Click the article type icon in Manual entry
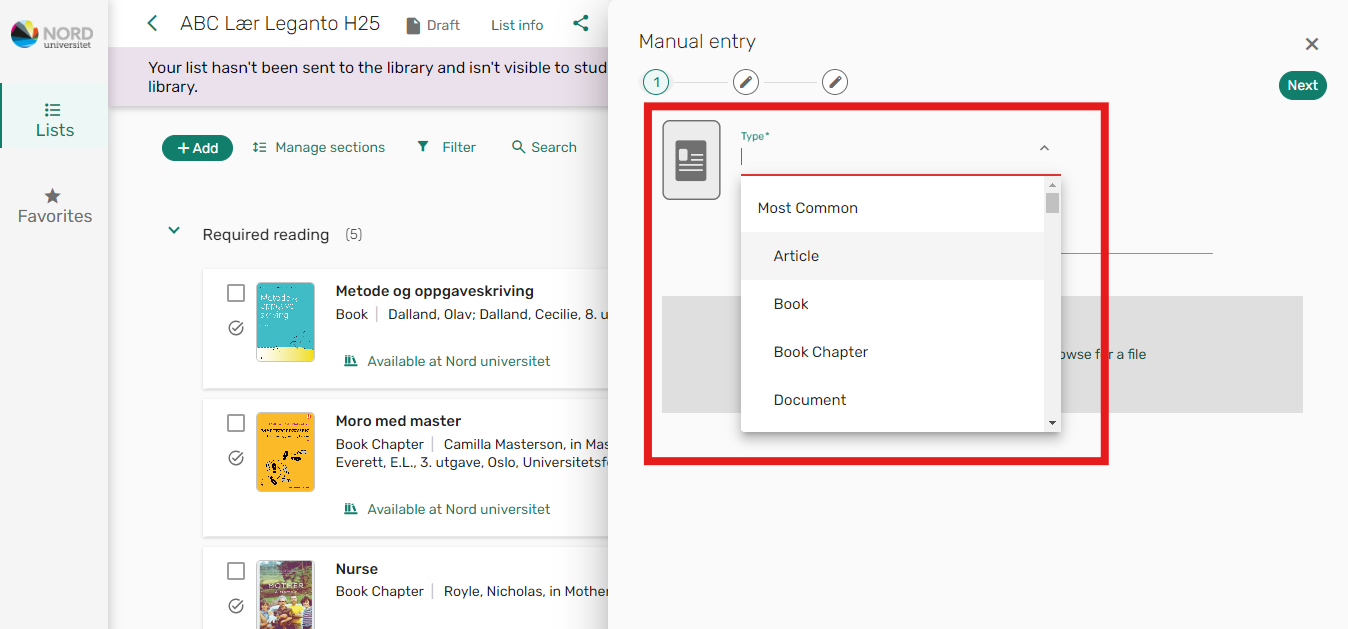1348x629 pixels. 691,160
